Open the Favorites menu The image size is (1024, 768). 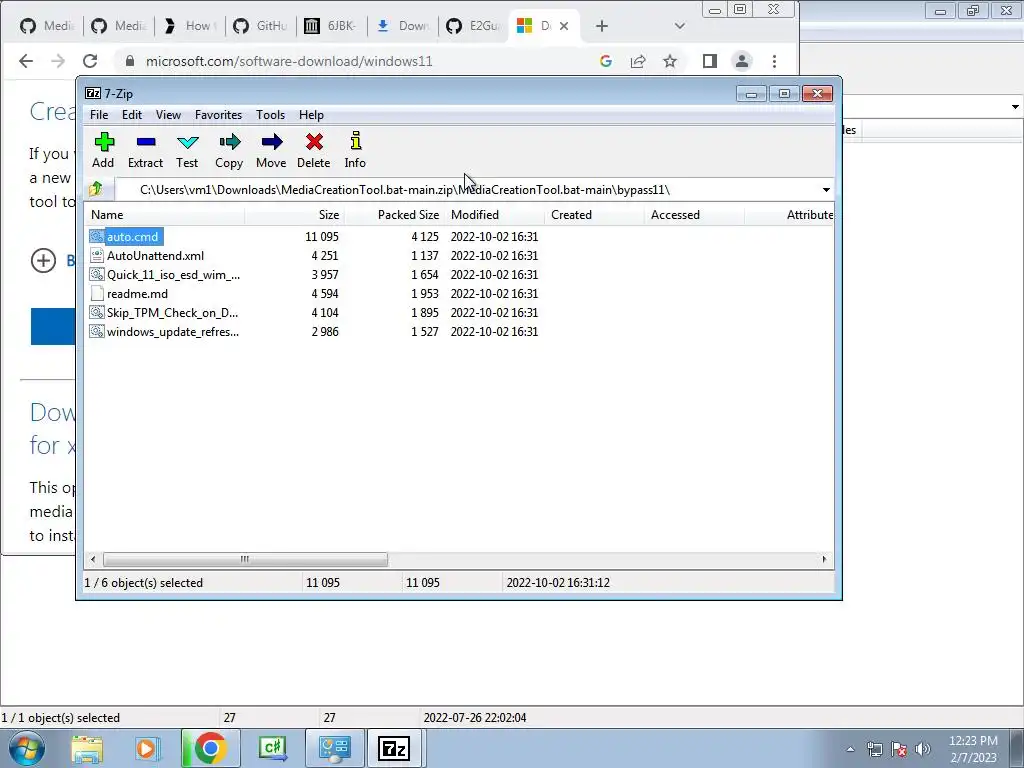[219, 114]
